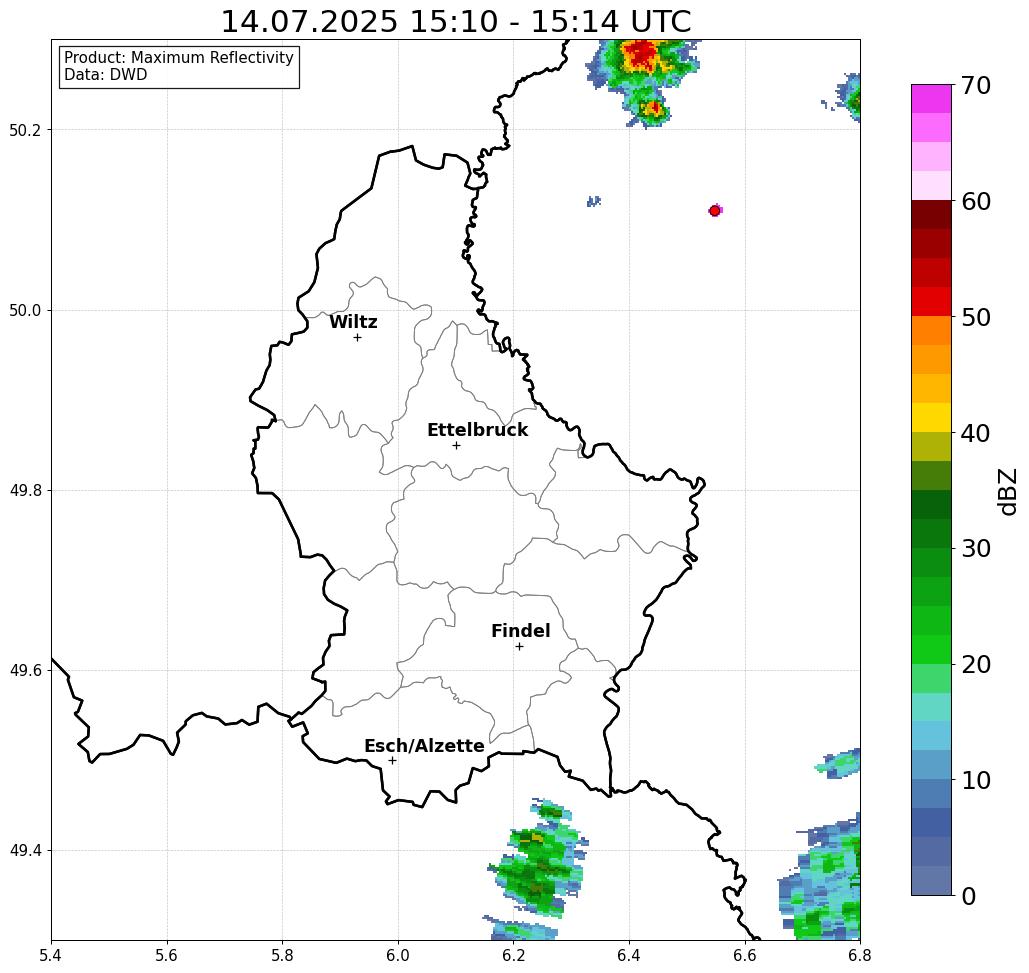This screenshot has height=973, width=1029.
Task: Click the Findel station label
Action: [520, 631]
